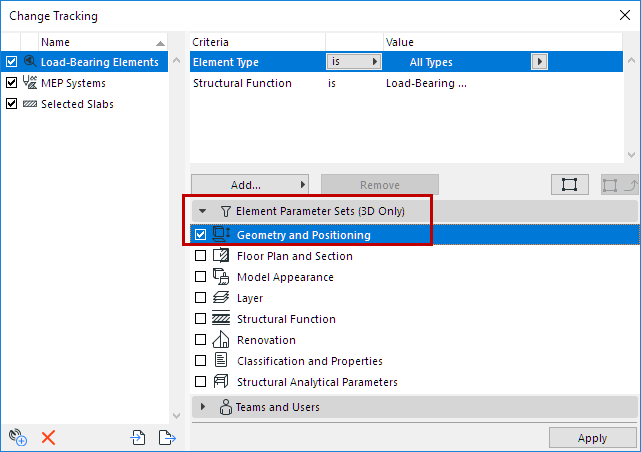The image size is (641, 452).
Task: Collapse the Element Parameter Sets section
Action: point(203,211)
